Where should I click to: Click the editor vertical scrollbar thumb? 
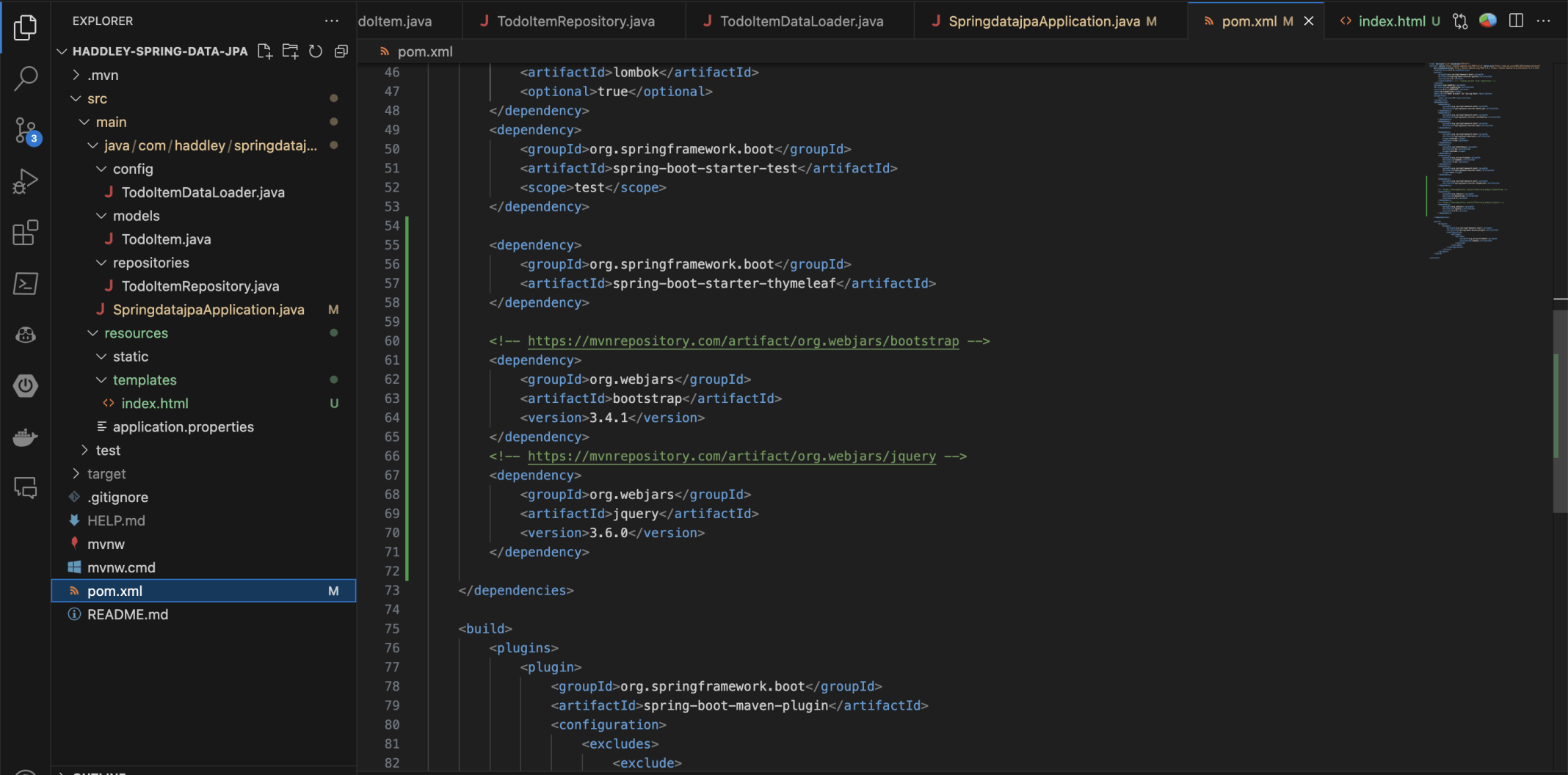point(1560,411)
